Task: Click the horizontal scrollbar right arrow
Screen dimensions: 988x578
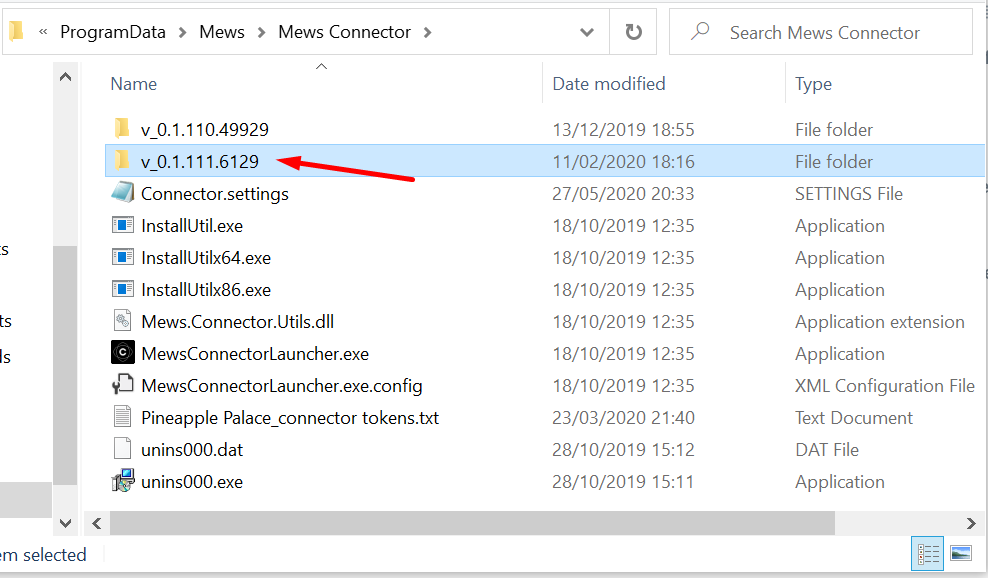Action: 971,523
